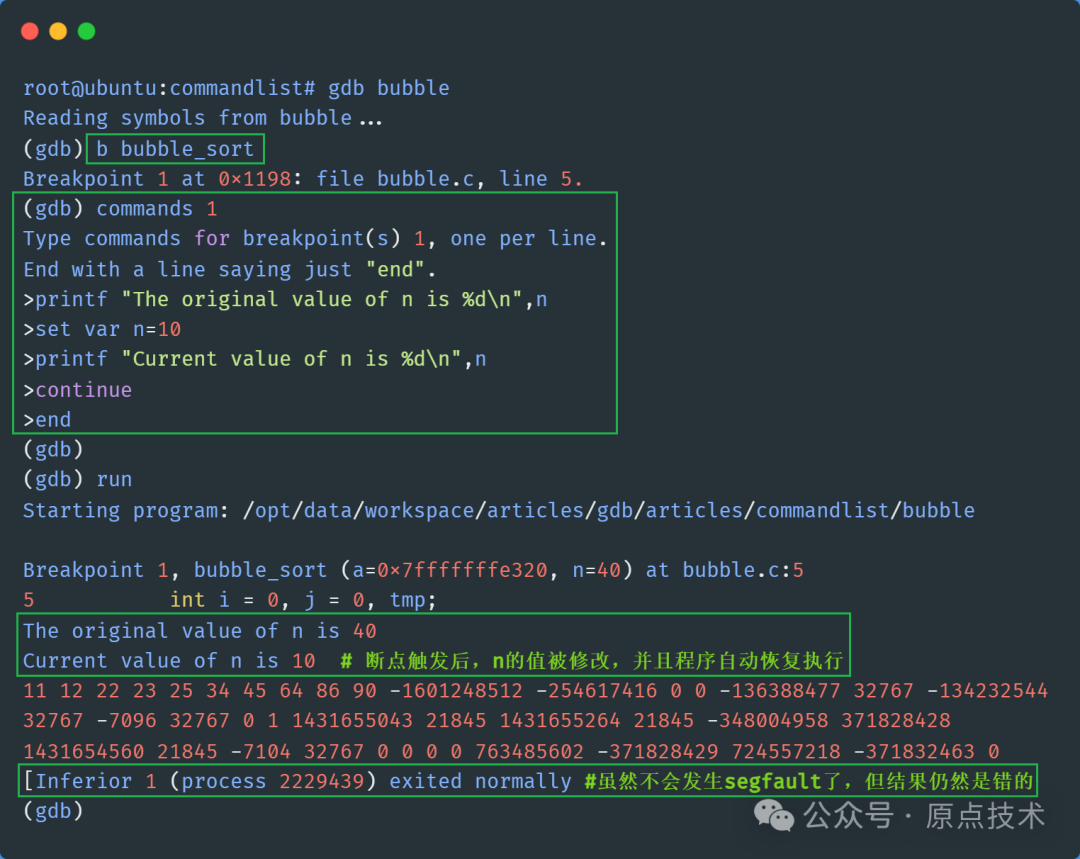Click the printf 'Current value of n' command
The image size is (1080, 859).
point(255,360)
